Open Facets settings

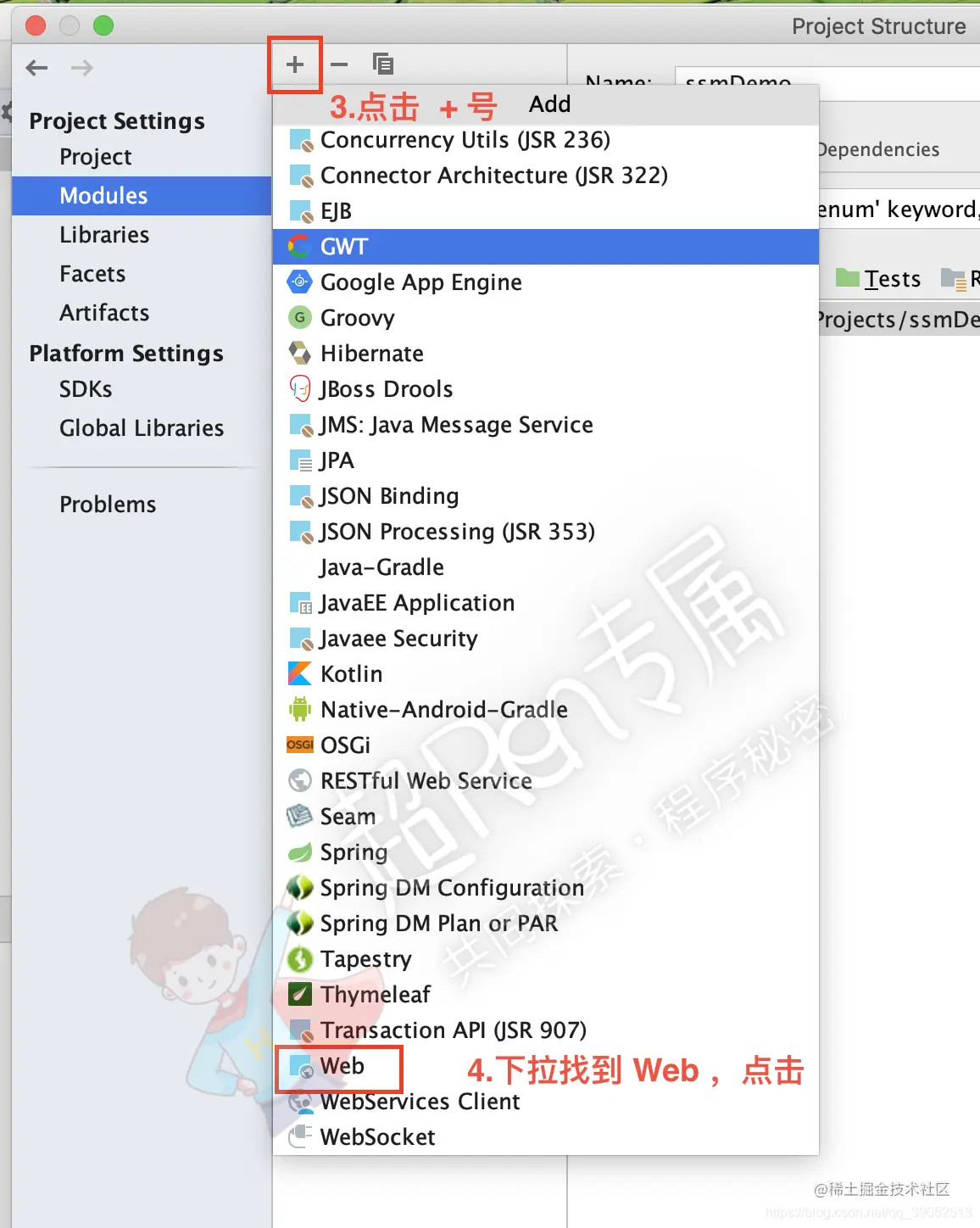pyautogui.click(x=92, y=274)
